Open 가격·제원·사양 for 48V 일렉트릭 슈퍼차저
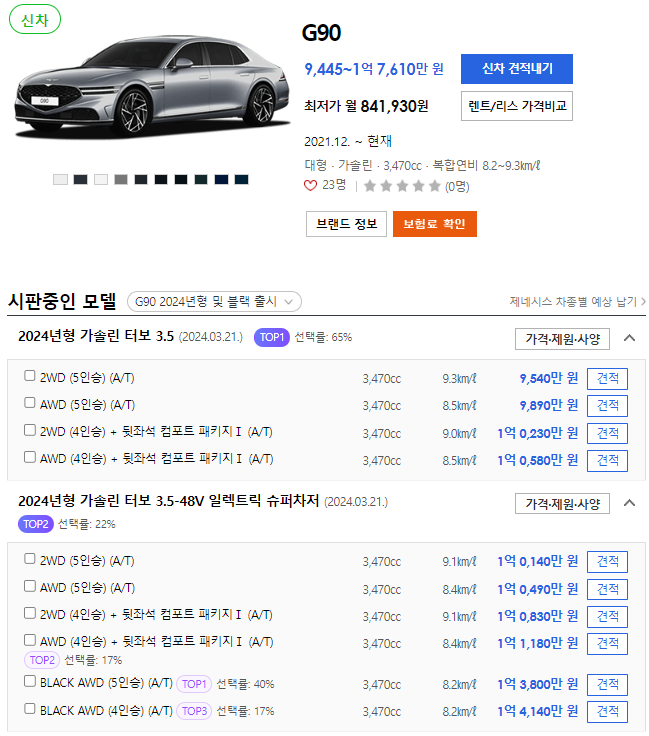The image size is (649, 736). (562, 504)
